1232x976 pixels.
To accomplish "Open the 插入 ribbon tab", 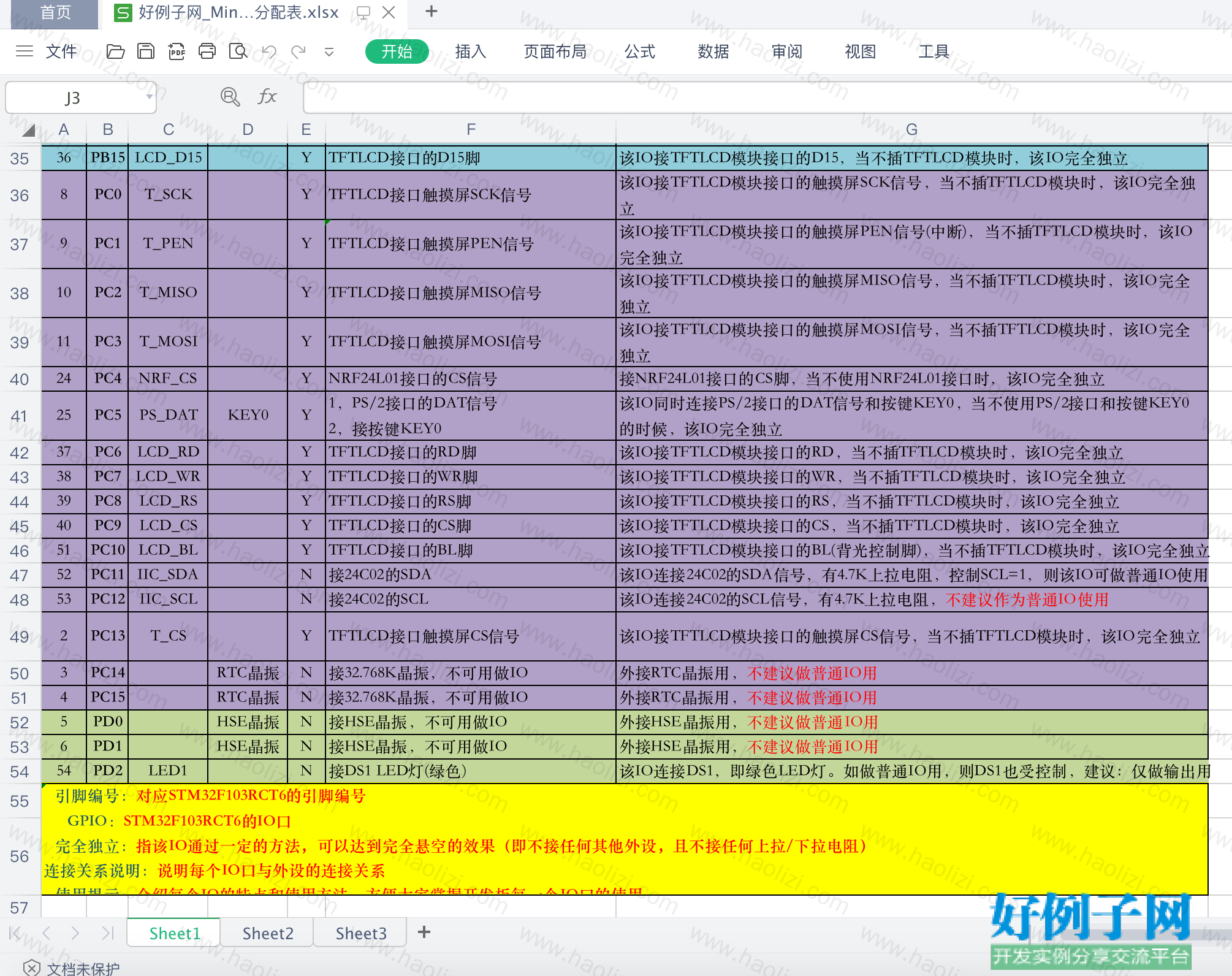I will click(471, 51).
